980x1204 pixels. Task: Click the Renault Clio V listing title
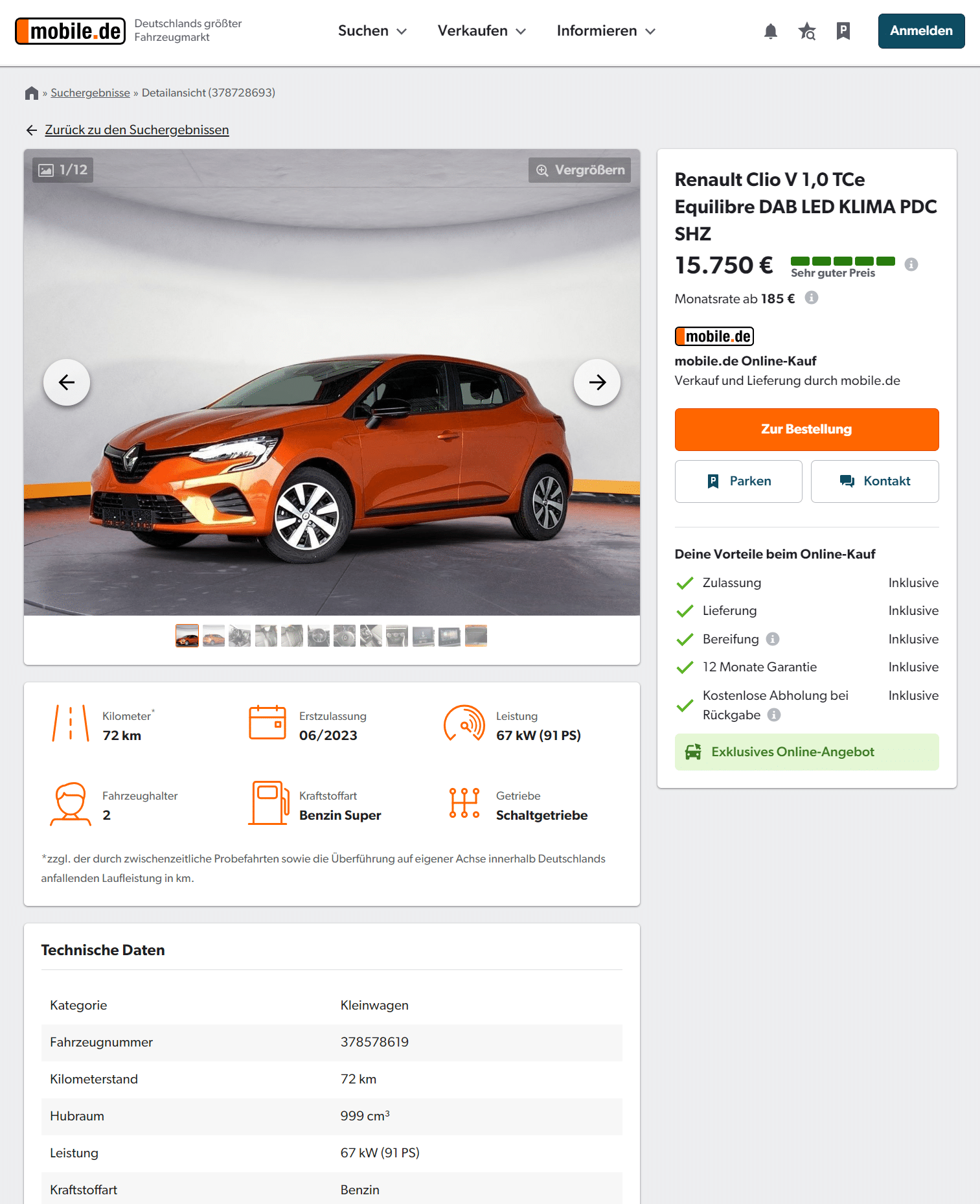[x=806, y=207]
